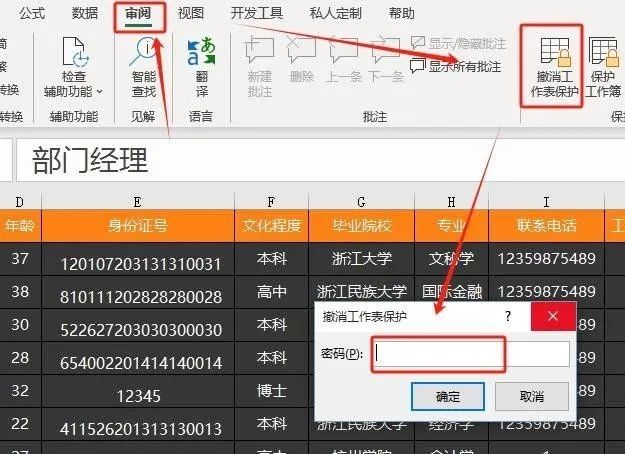
Task: Select the 博士 cell
Action: [271, 391]
